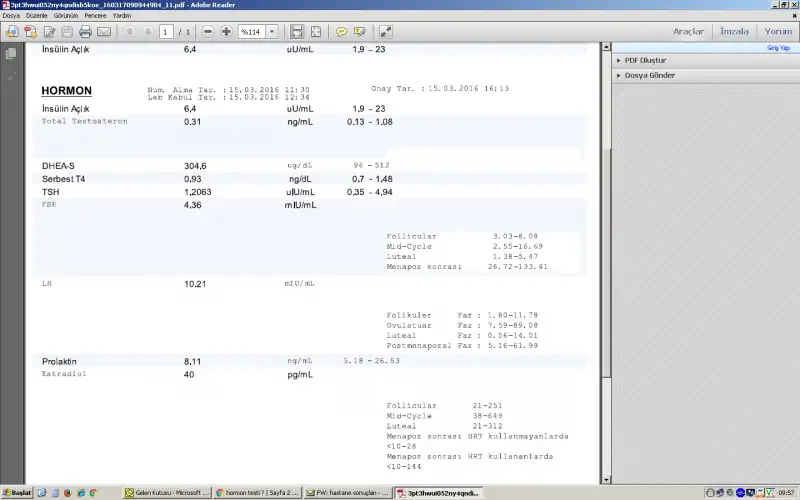Click the Başlat start button
The image size is (800, 500).
tap(17, 493)
